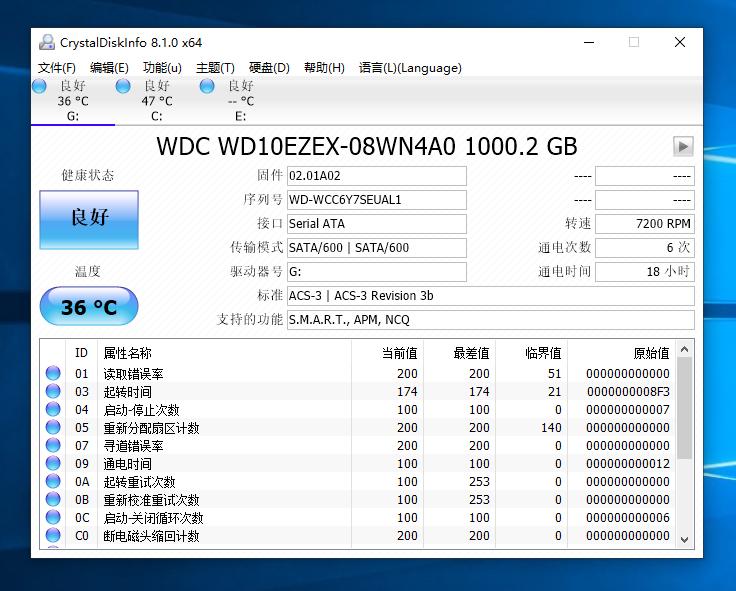Click status icon for attribute 03 起转时间
Image resolution: width=736 pixels, height=591 pixels.
pos(53,391)
